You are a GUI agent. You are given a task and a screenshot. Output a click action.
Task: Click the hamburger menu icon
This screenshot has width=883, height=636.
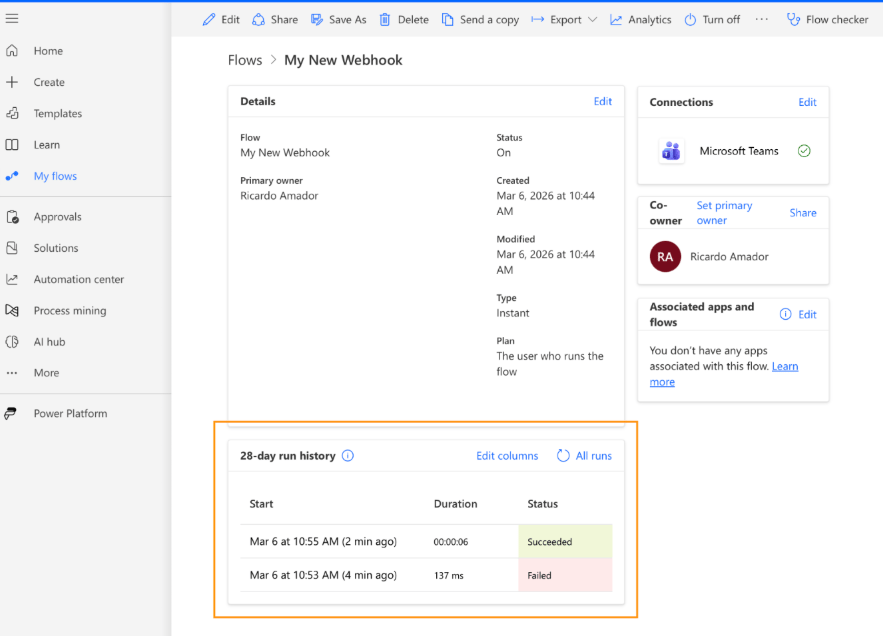coord(12,19)
